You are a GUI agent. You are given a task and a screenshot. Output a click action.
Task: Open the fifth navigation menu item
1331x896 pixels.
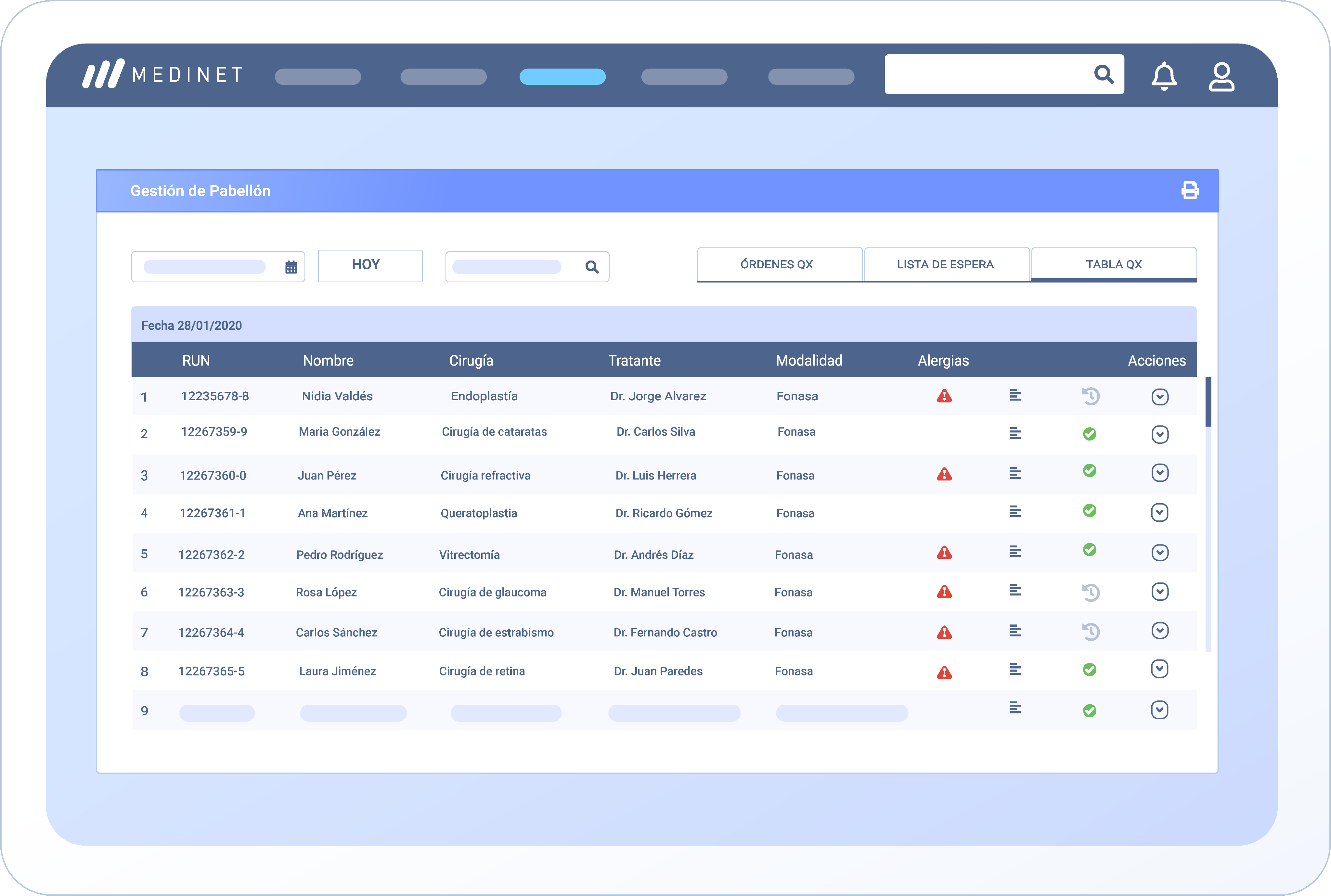point(811,77)
